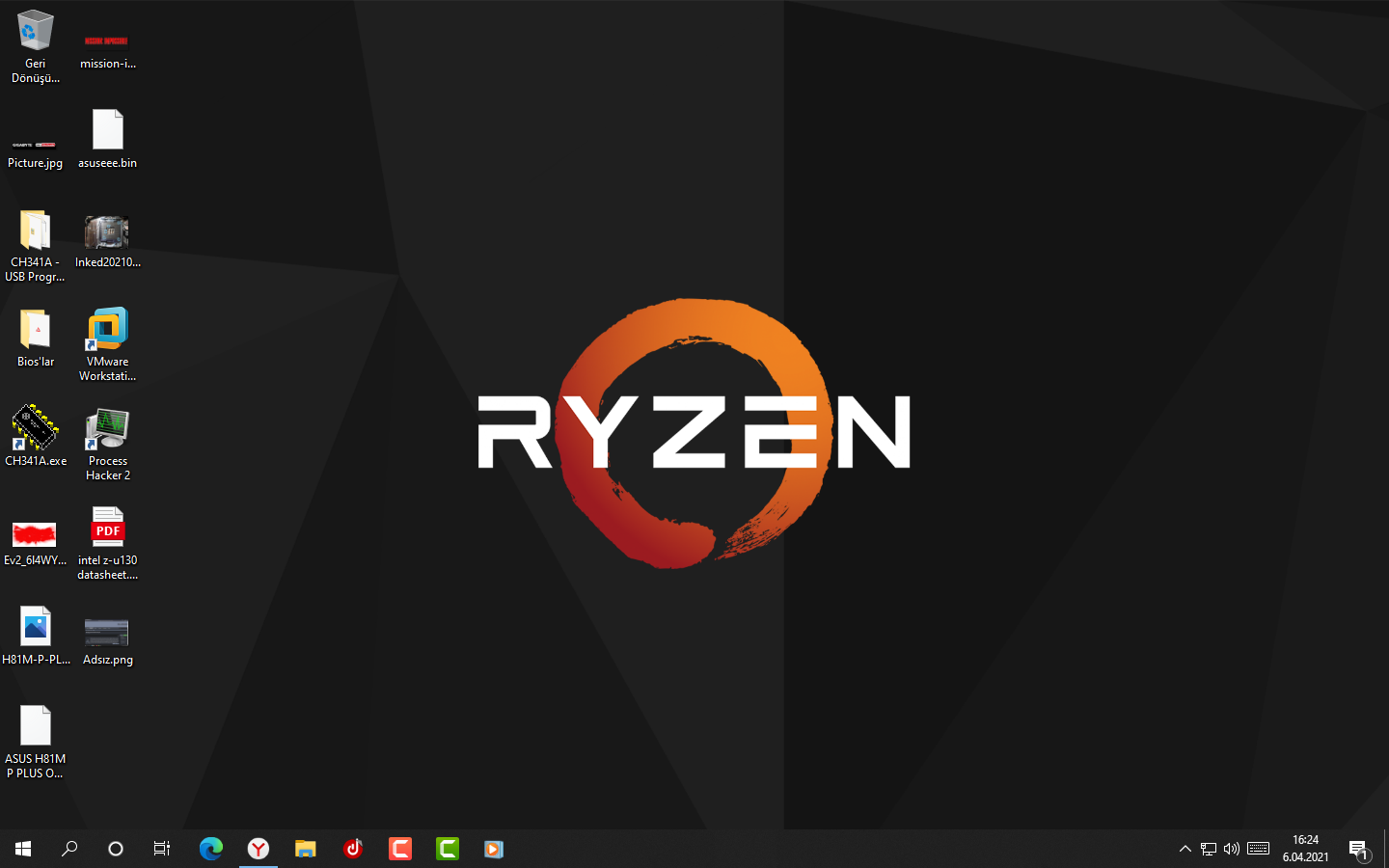This screenshot has height=868, width=1389.
Task: Open Cortana circle on taskbar
Action: 116,849
